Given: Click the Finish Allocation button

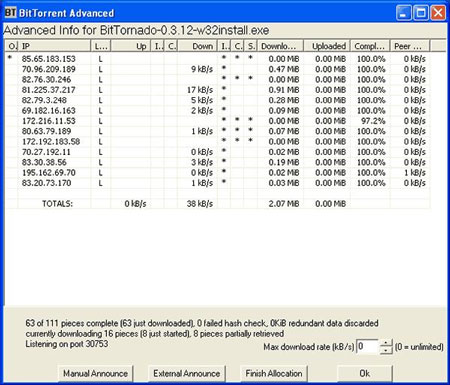Looking at the screenshot, I should (274, 373).
